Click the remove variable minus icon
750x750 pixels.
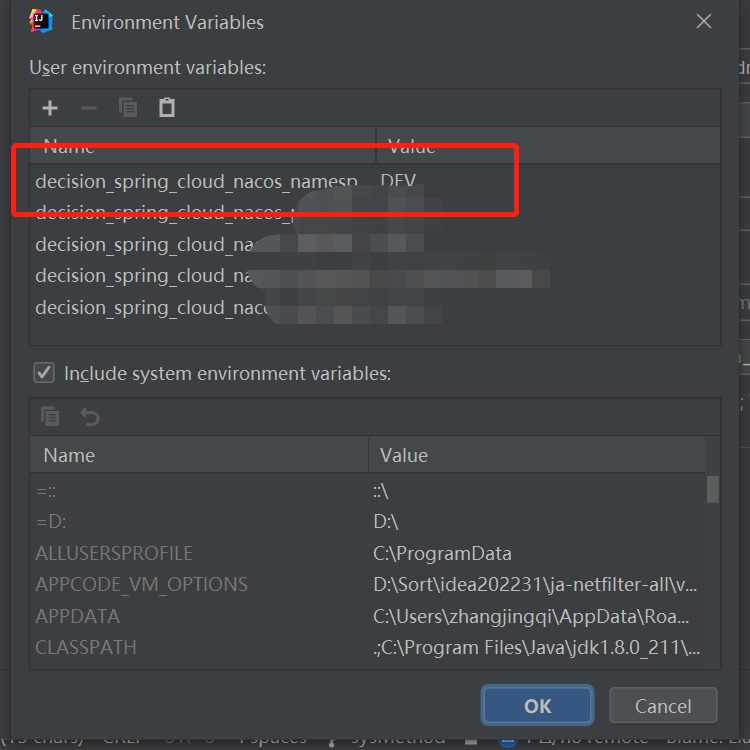coord(89,108)
